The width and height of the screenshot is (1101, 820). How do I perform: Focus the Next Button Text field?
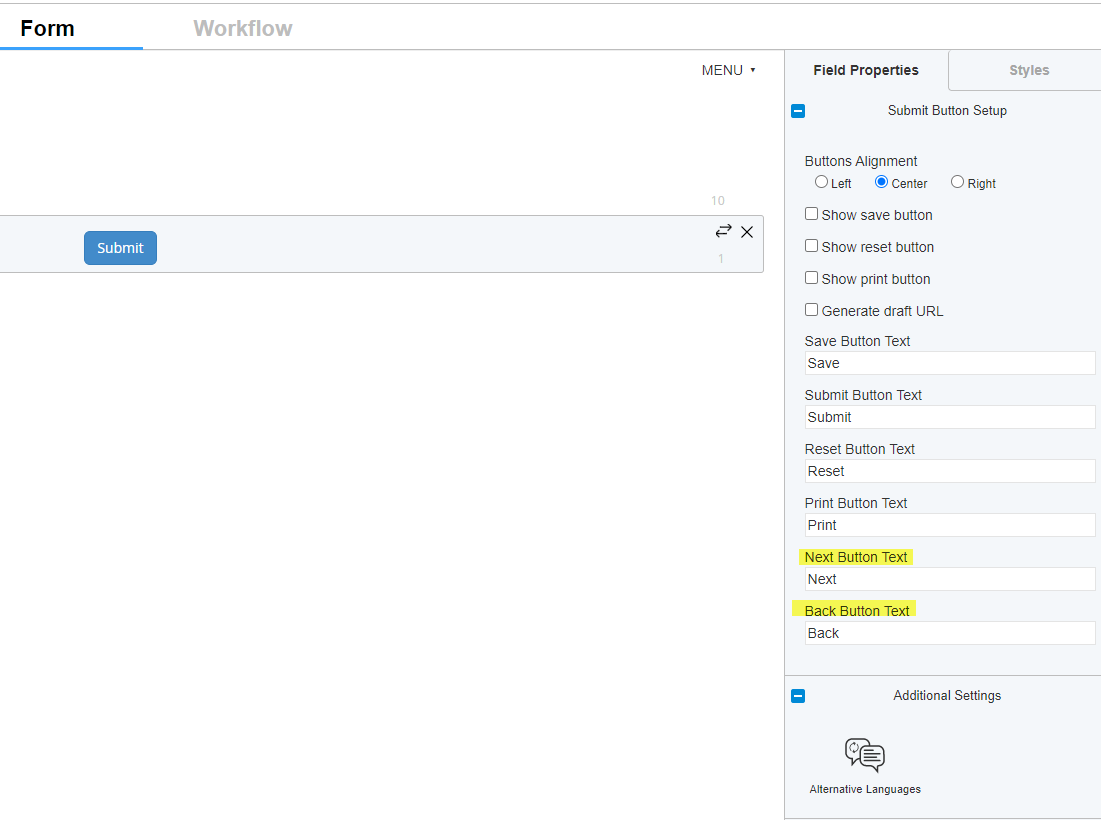tap(949, 579)
